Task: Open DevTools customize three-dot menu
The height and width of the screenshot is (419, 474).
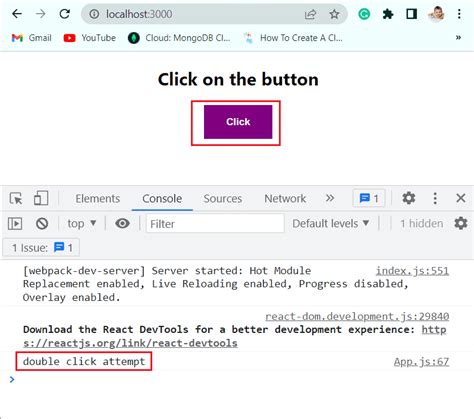Action: 435,198
